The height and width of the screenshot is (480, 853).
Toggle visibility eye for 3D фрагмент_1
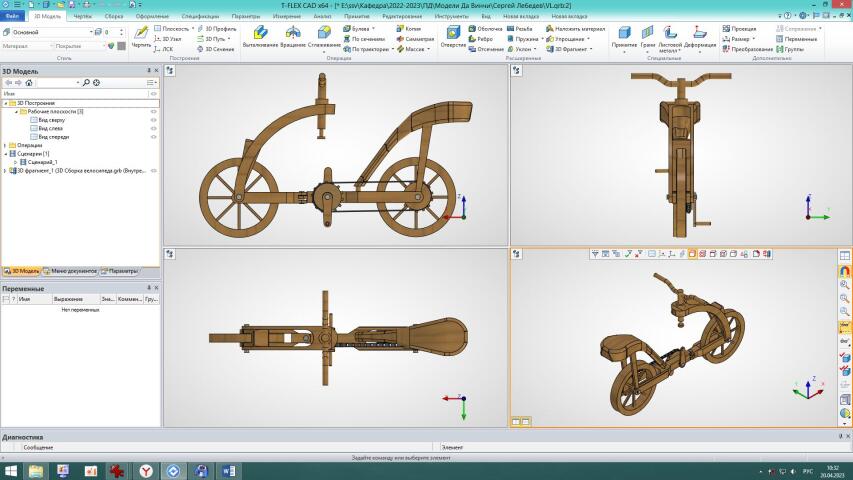click(x=153, y=171)
